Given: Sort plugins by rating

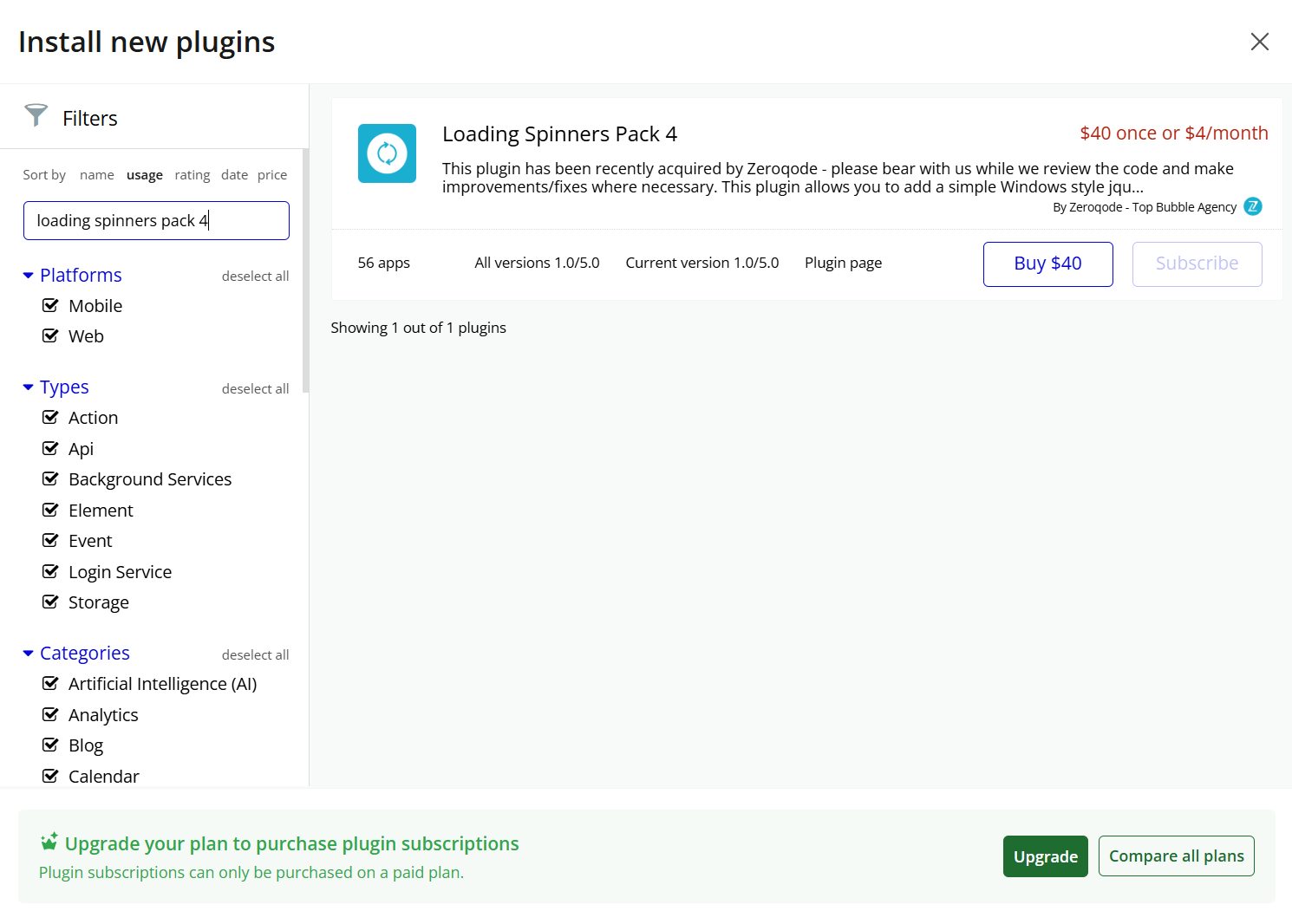Looking at the screenshot, I should [x=192, y=175].
